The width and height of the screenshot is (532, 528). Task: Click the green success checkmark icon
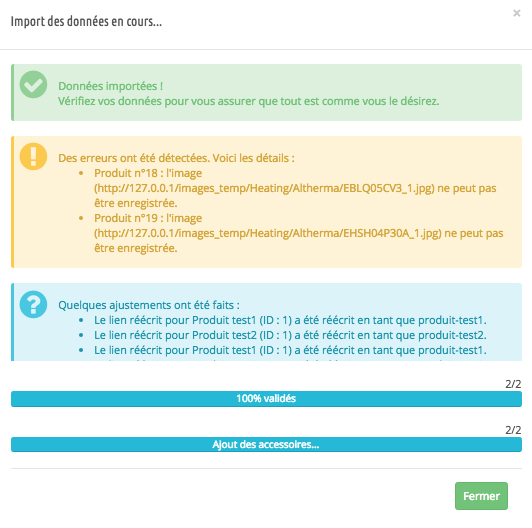point(33,84)
